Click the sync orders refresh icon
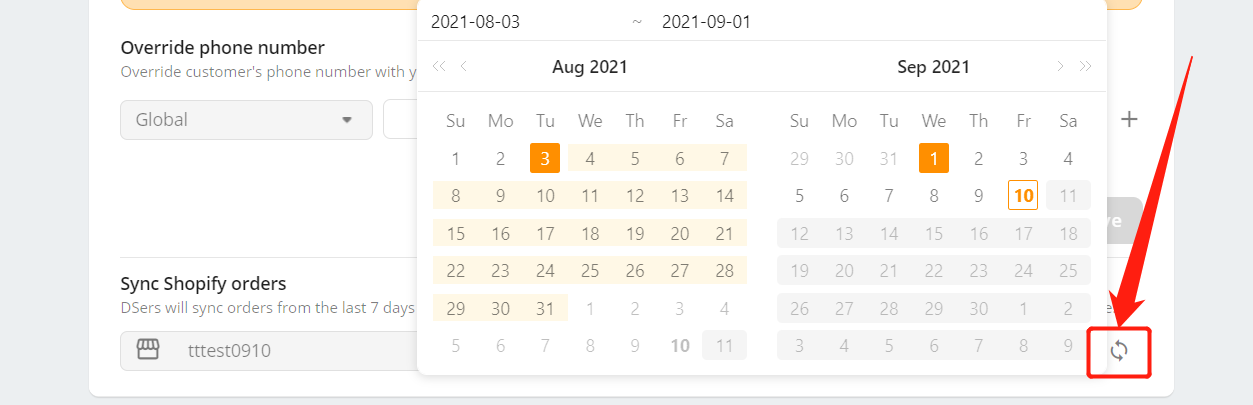 tap(1119, 351)
